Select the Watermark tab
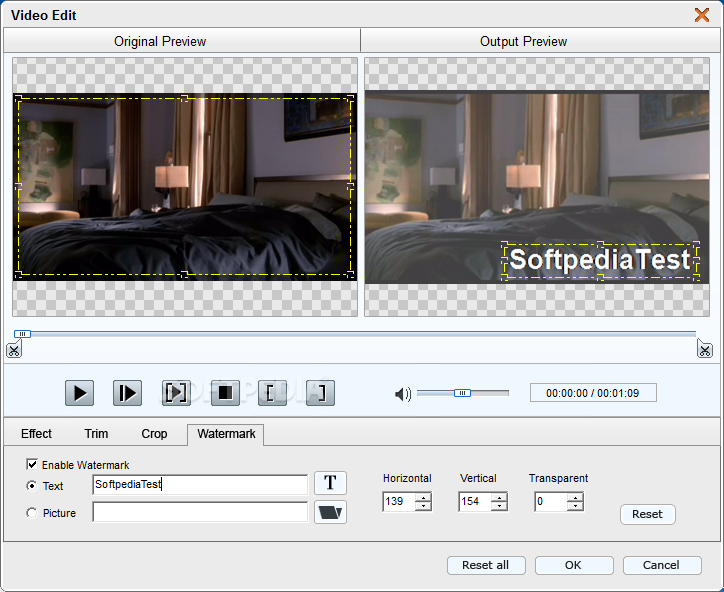The image size is (724, 592). 226,434
